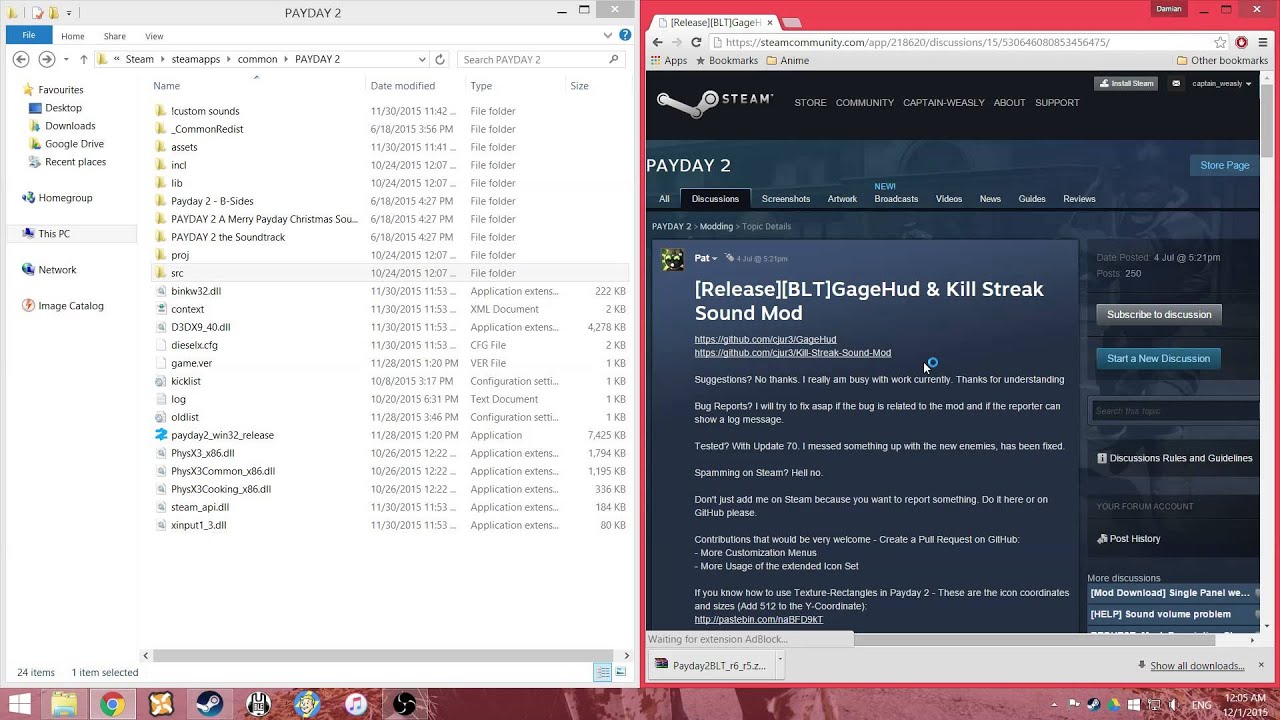Refresh the PAYDAY 2 folder view
Image resolution: width=1280 pixels, height=720 pixels.
pos(440,59)
